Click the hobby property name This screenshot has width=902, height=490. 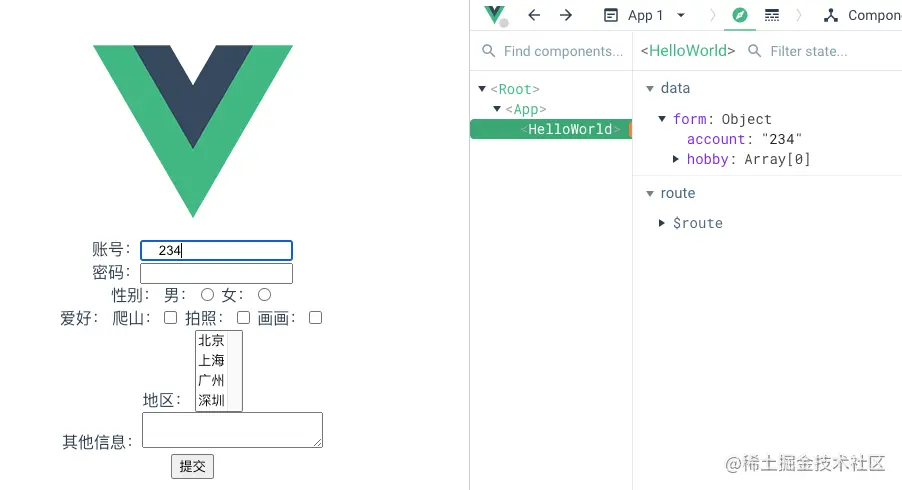tap(708, 159)
